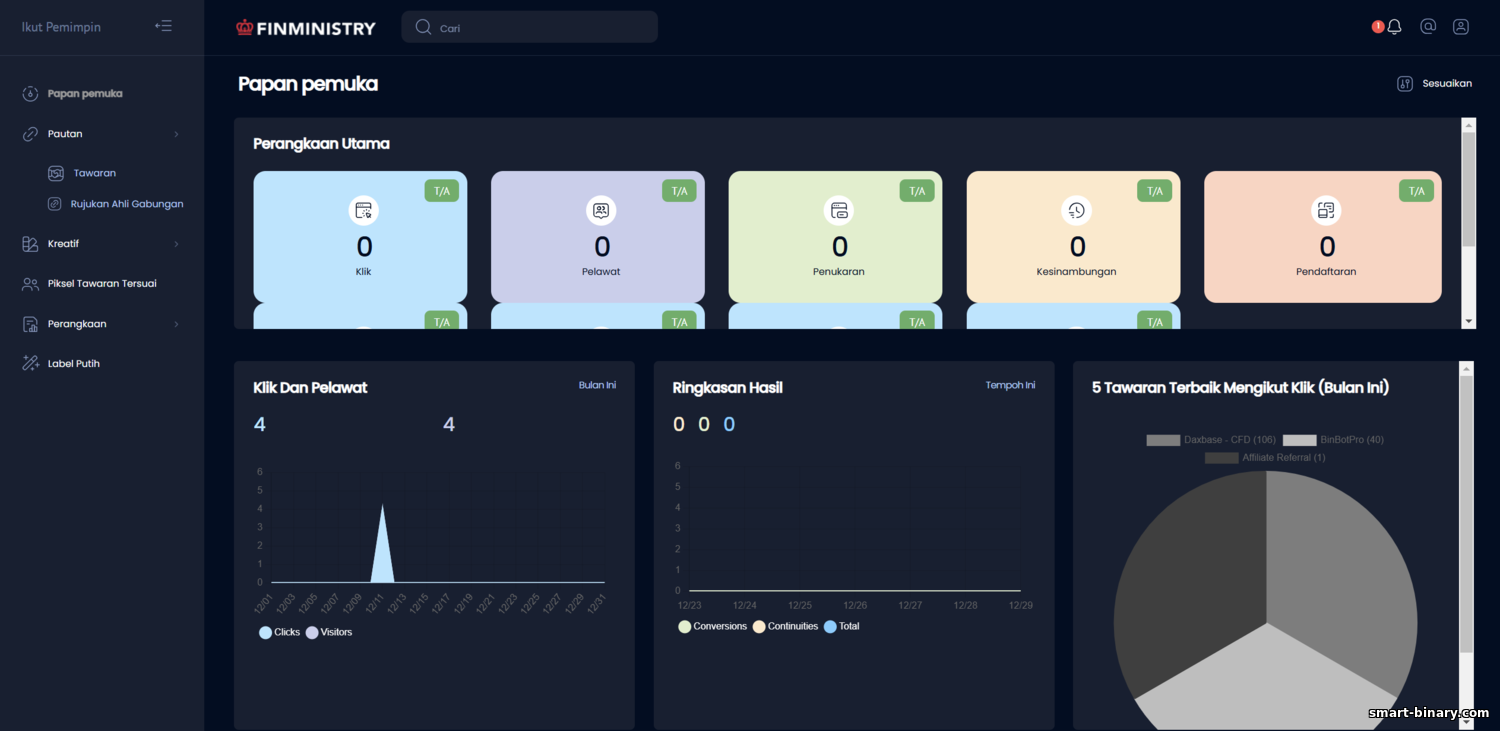This screenshot has height=731, width=1500.
Task: Collapse the sidebar with the menu-fold icon
Action: 163,26
